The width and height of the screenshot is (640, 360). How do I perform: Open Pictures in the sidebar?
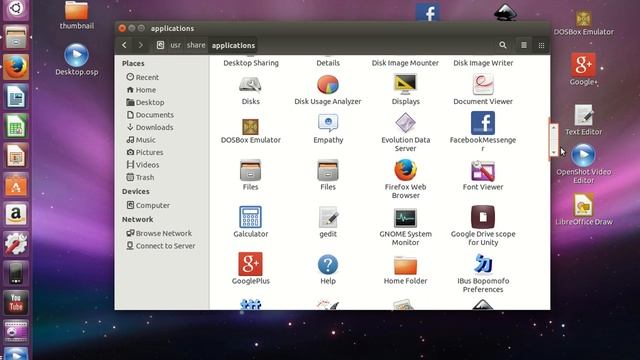(145, 152)
